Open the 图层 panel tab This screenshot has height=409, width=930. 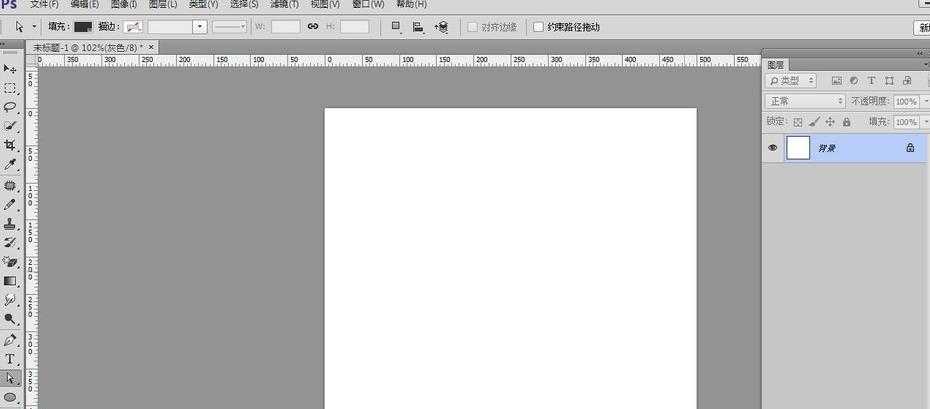point(776,64)
